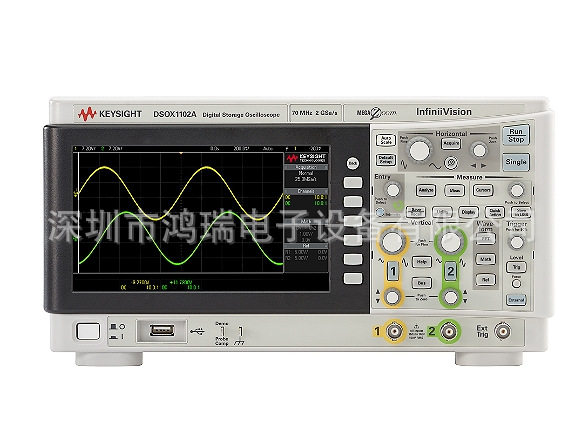Click the yellow channel 1 BNC input
The height and width of the screenshot is (441, 586).
[395, 331]
